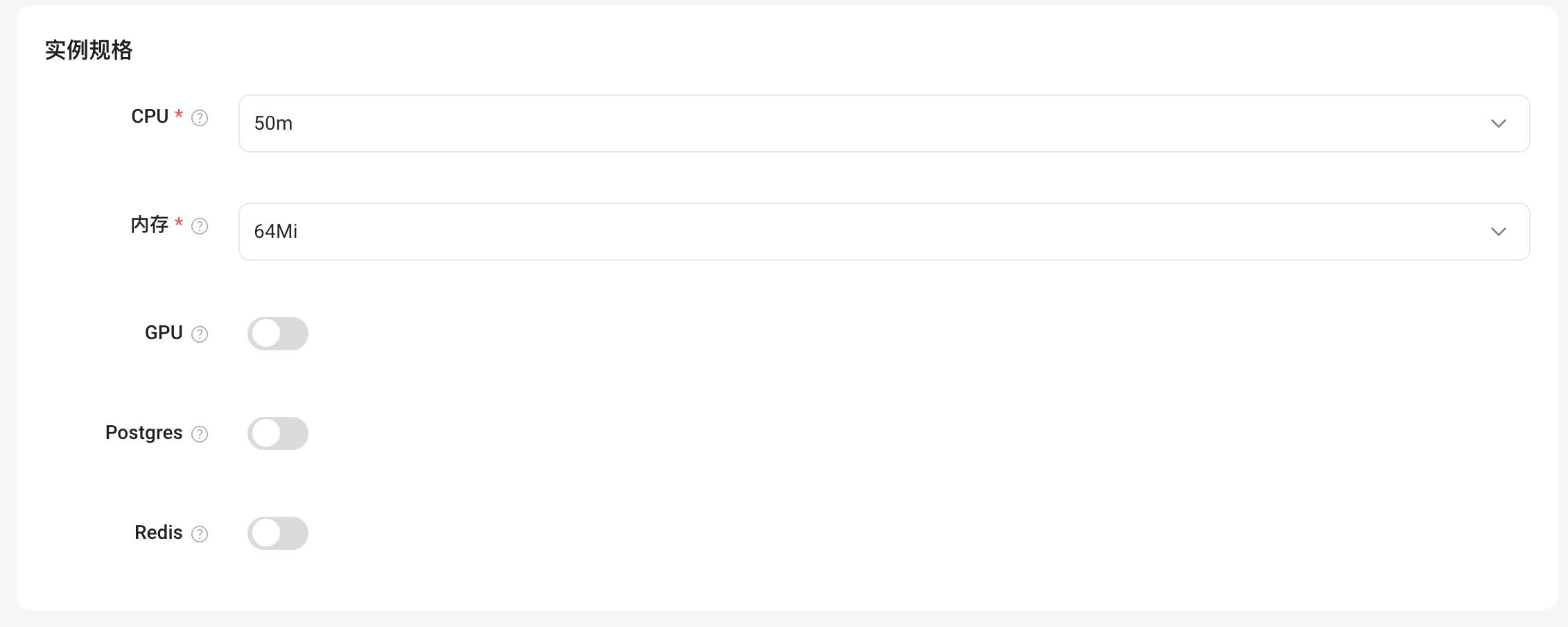
Task: Expand the CPU dropdown chevron arrow
Action: click(x=1499, y=123)
